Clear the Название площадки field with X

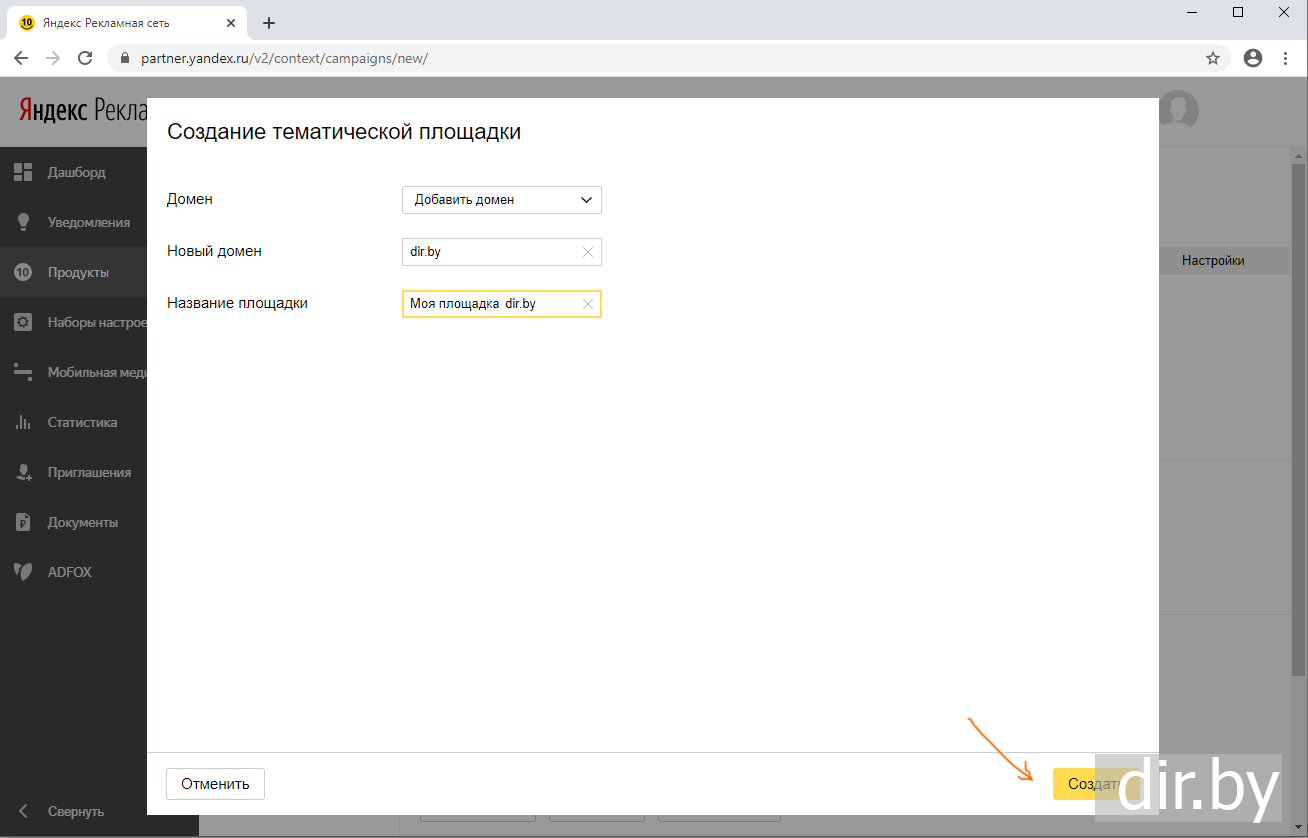click(588, 304)
